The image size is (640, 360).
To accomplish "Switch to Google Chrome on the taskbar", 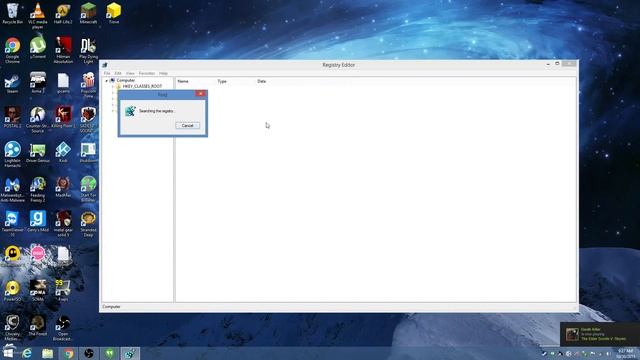I will pos(69,353).
